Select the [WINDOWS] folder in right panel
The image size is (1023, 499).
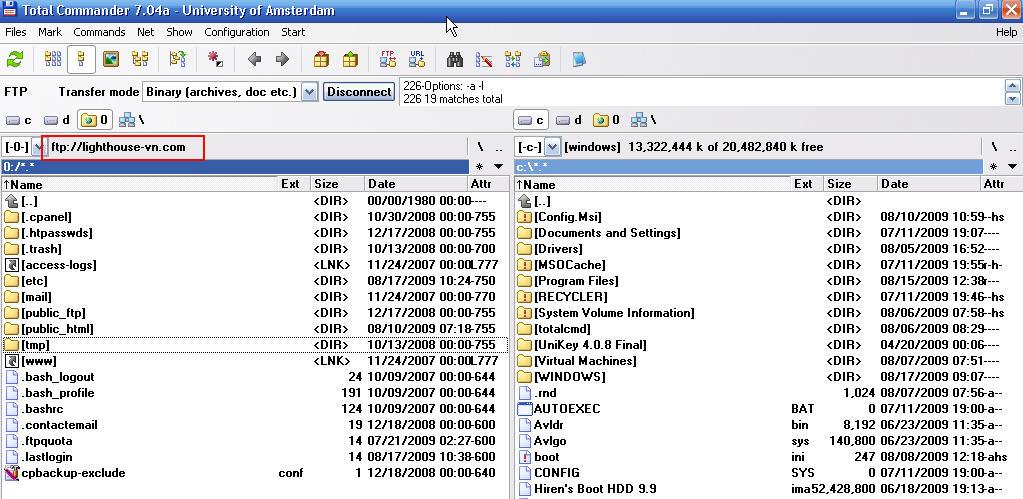(x=767, y=377)
